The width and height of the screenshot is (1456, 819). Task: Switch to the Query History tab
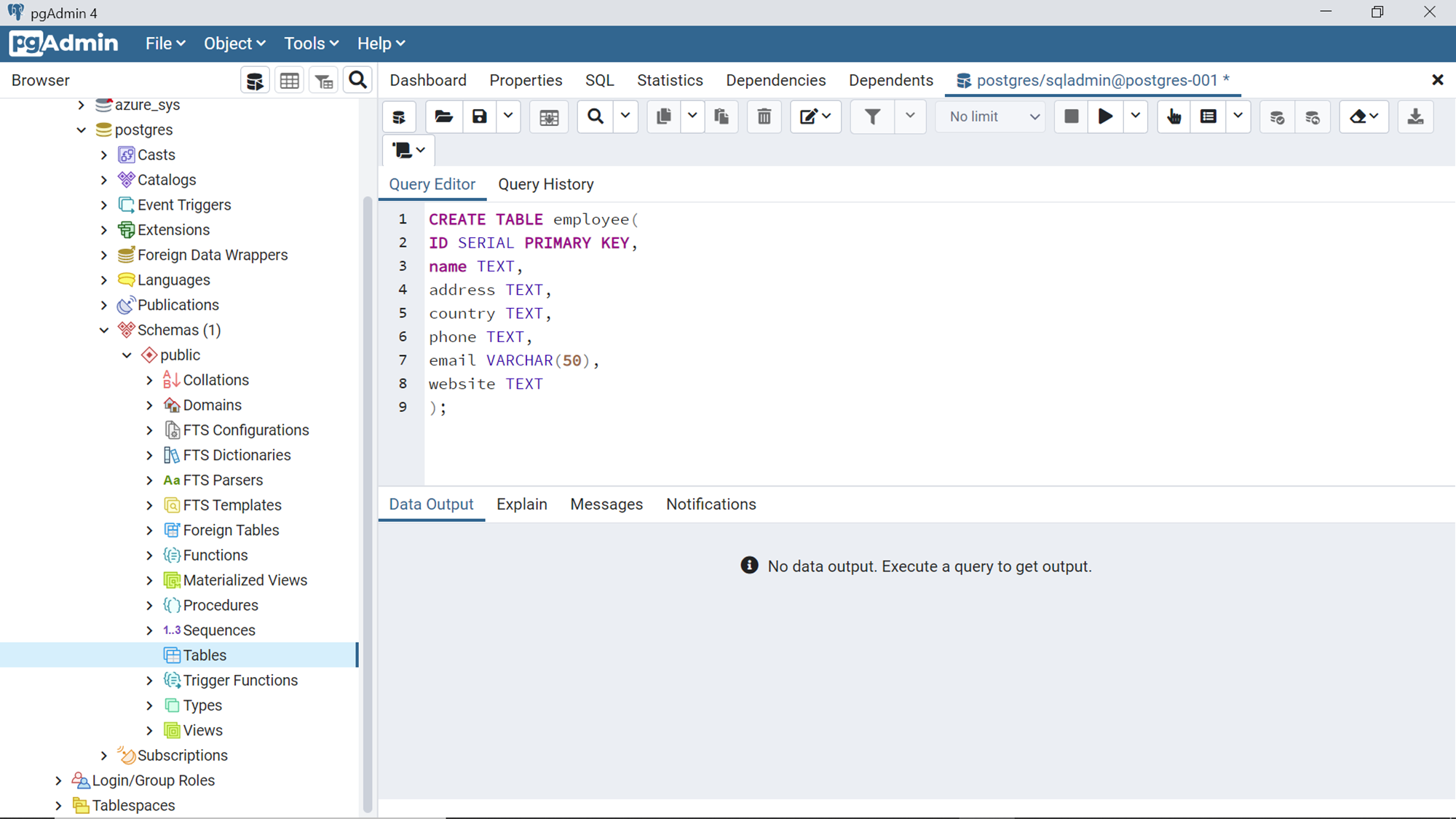pyautogui.click(x=545, y=184)
